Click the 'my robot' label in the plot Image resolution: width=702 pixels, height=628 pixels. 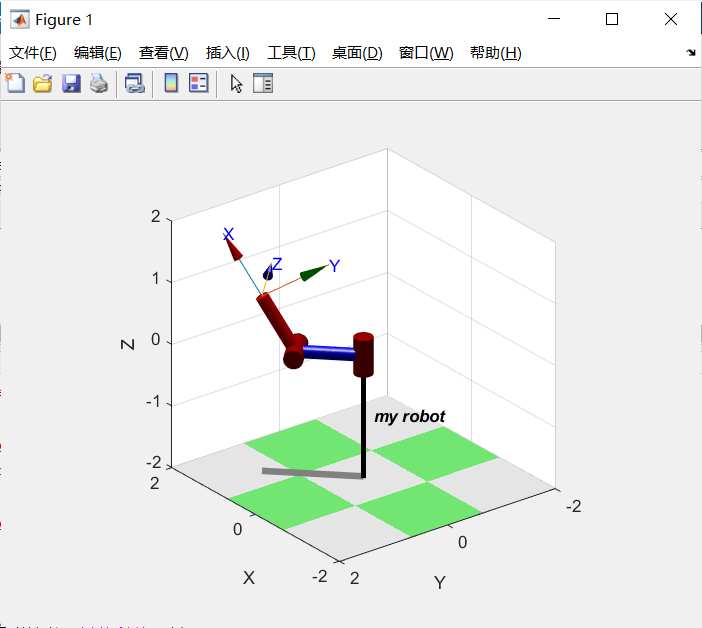point(410,417)
